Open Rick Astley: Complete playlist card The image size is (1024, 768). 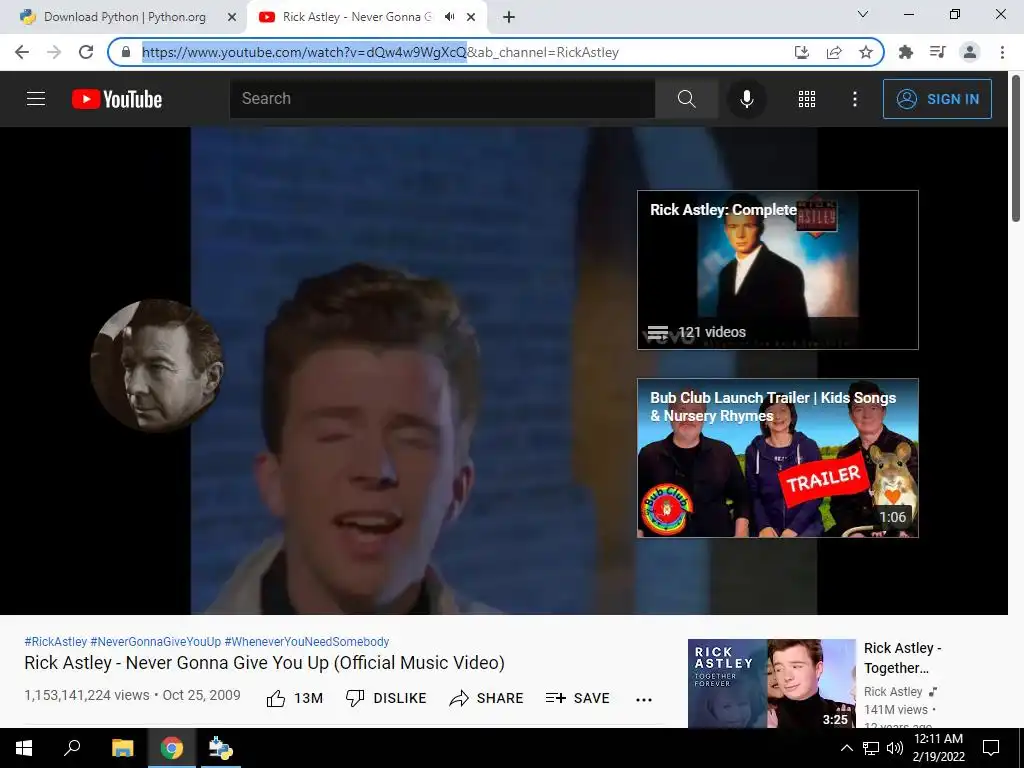(778, 270)
